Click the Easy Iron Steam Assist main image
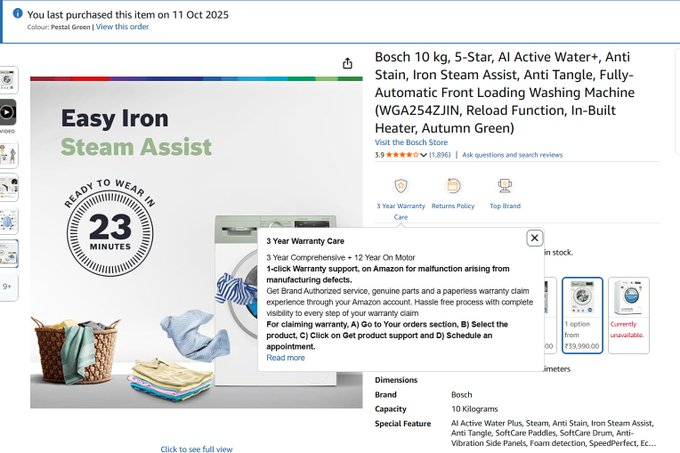This screenshot has height=453, width=680. [x=196, y=243]
